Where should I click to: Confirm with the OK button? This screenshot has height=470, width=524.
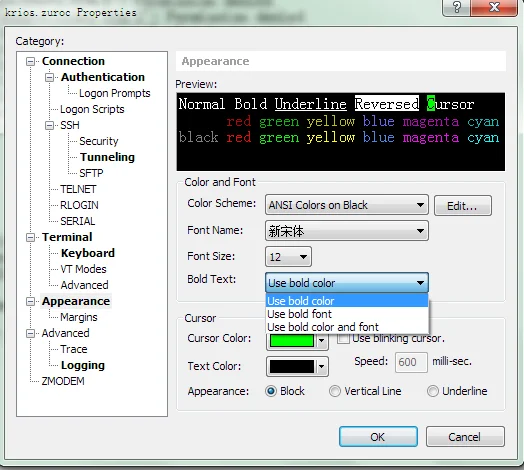(378, 437)
